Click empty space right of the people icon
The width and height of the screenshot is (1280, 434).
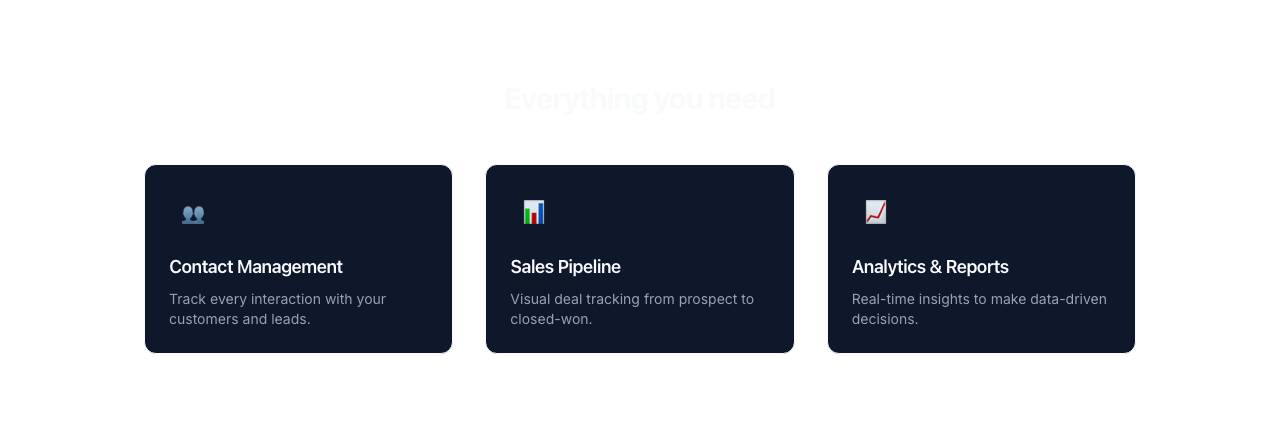click(x=320, y=213)
